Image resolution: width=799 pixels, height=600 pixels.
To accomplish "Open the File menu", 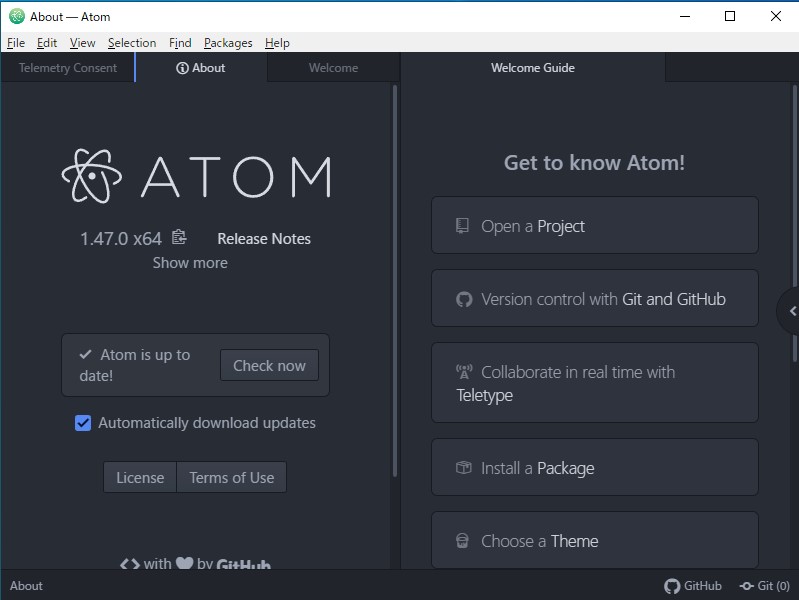I will (16, 43).
